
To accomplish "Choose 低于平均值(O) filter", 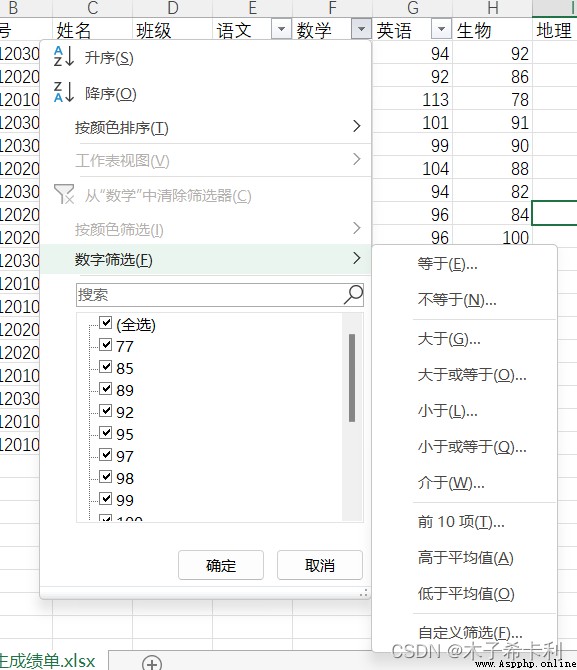I will pos(466,594).
